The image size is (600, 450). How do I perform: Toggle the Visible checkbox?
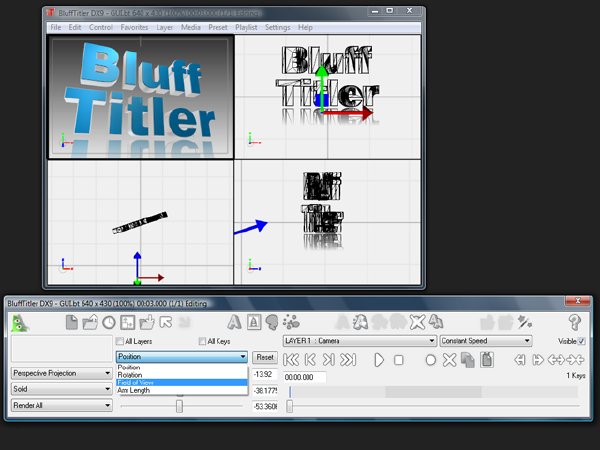tap(582, 341)
